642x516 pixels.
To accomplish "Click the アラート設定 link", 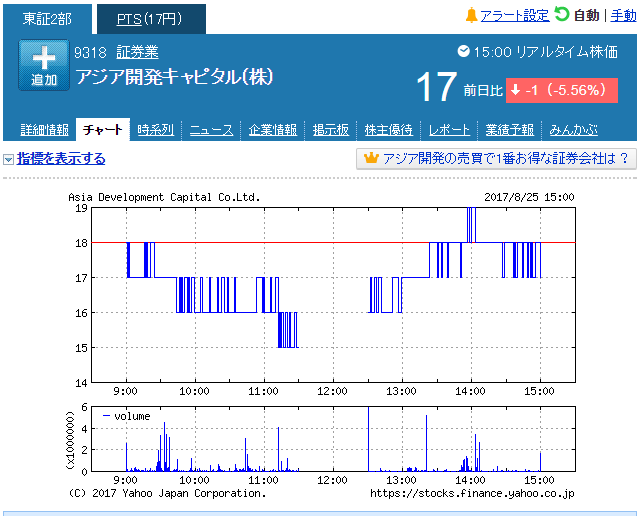I will coord(515,16).
